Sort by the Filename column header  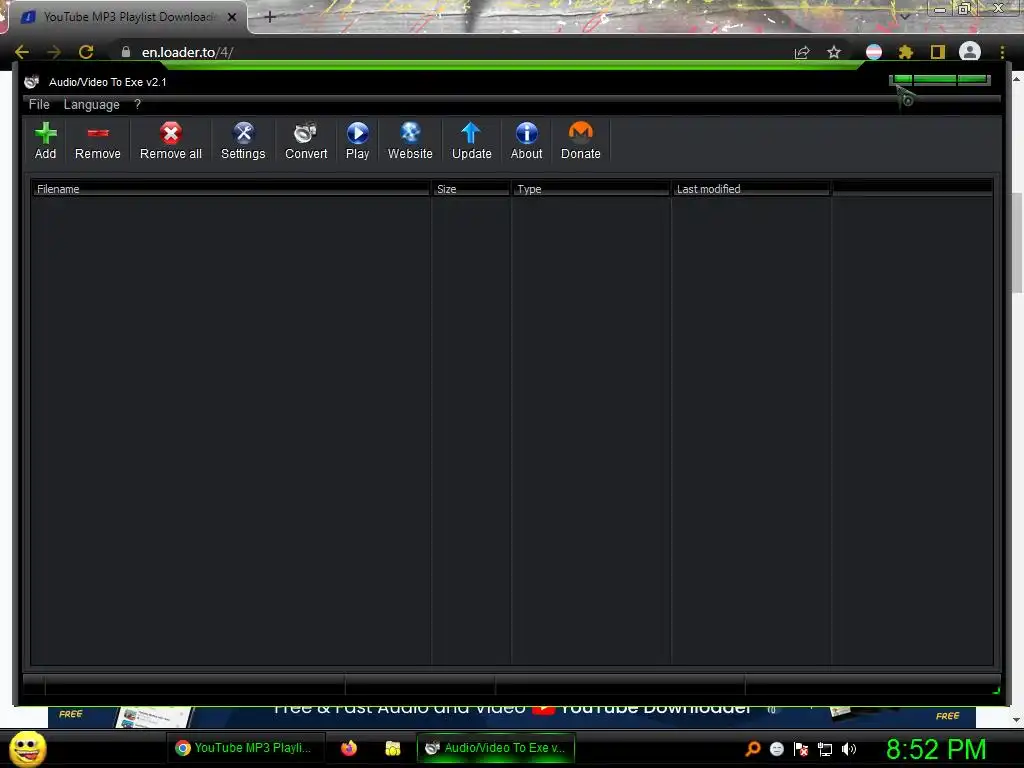point(231,189)
